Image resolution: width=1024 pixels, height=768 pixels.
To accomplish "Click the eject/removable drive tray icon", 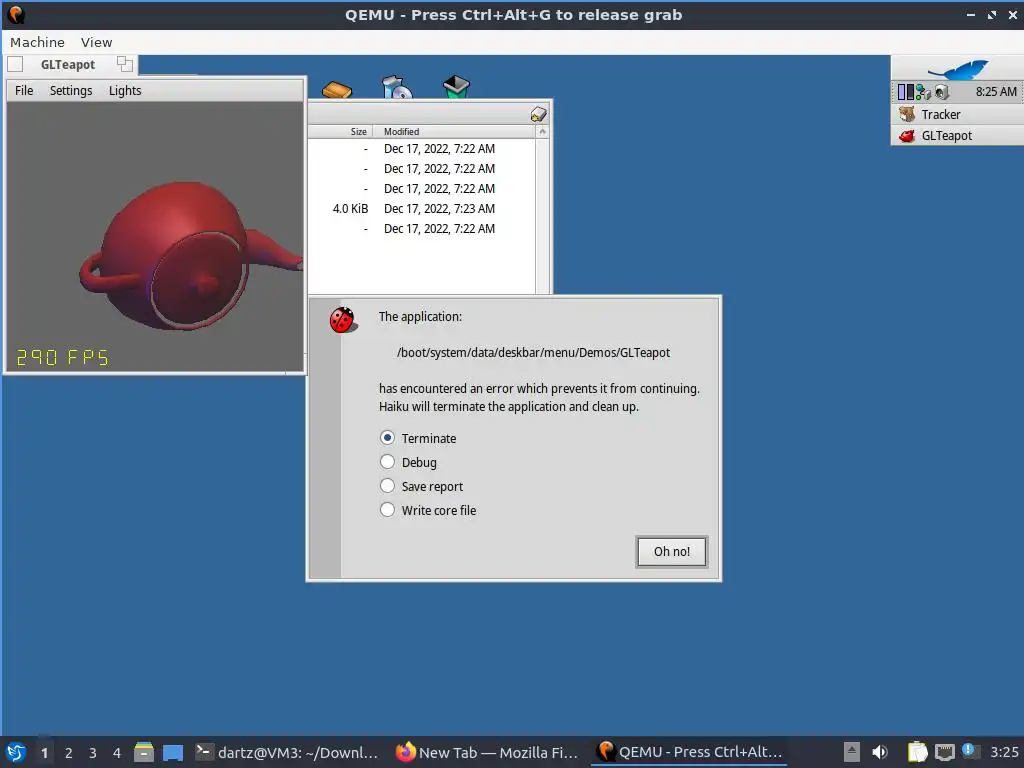I will tap(852, 752).
